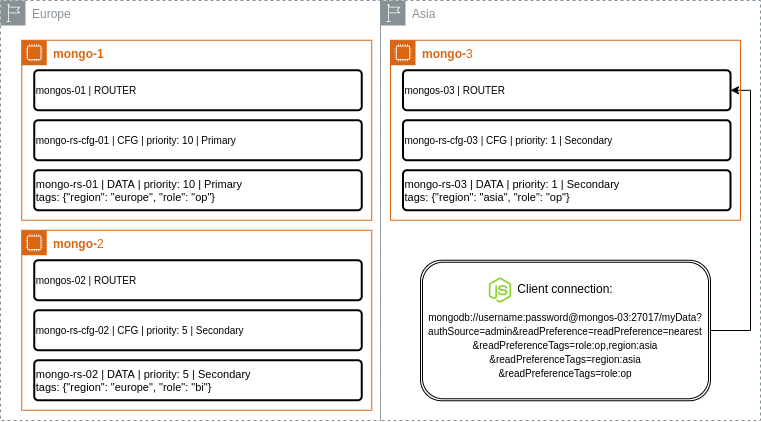Select the mongos-01 ROUTER box
The height and width of the screenshot is (422, 761).
[197, 90]
